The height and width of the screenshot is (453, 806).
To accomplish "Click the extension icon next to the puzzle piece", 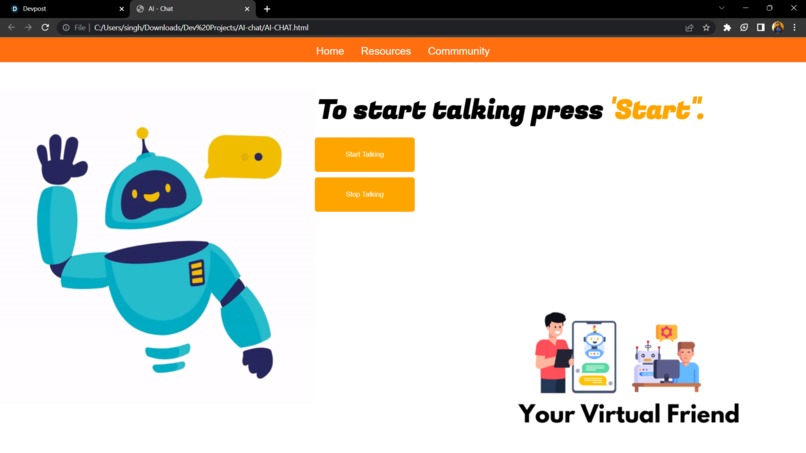I will click(x=744, y=28).
